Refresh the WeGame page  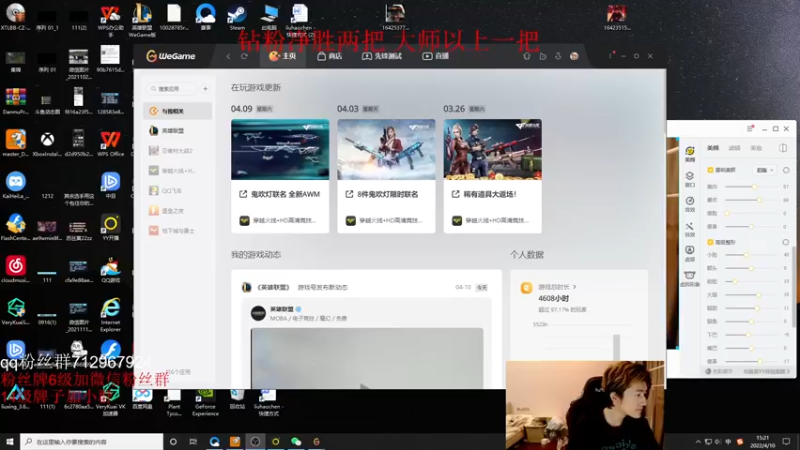point(244,56)
